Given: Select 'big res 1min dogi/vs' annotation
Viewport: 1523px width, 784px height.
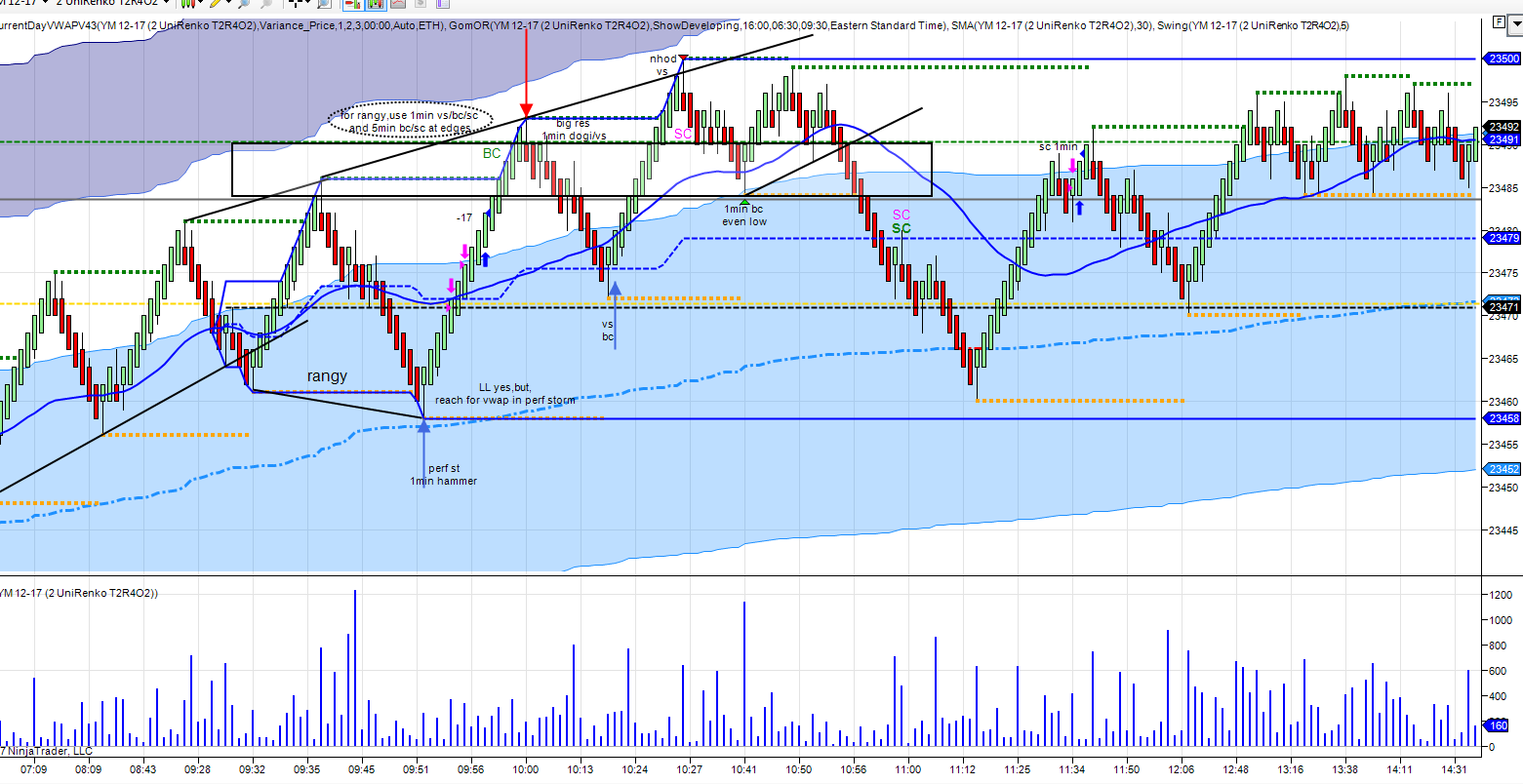Looking at the screenshot, I should (574, 130).
